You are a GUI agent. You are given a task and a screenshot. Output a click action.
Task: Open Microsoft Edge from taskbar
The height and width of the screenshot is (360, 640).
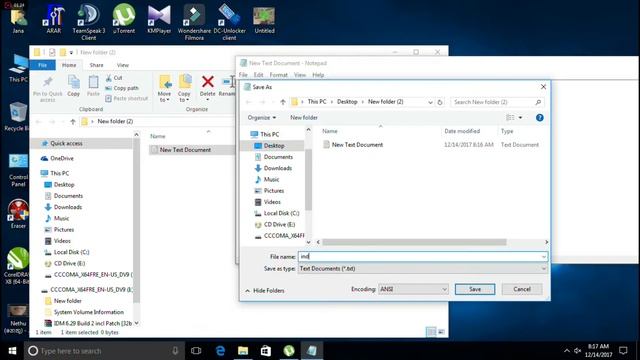coord(220,351)
